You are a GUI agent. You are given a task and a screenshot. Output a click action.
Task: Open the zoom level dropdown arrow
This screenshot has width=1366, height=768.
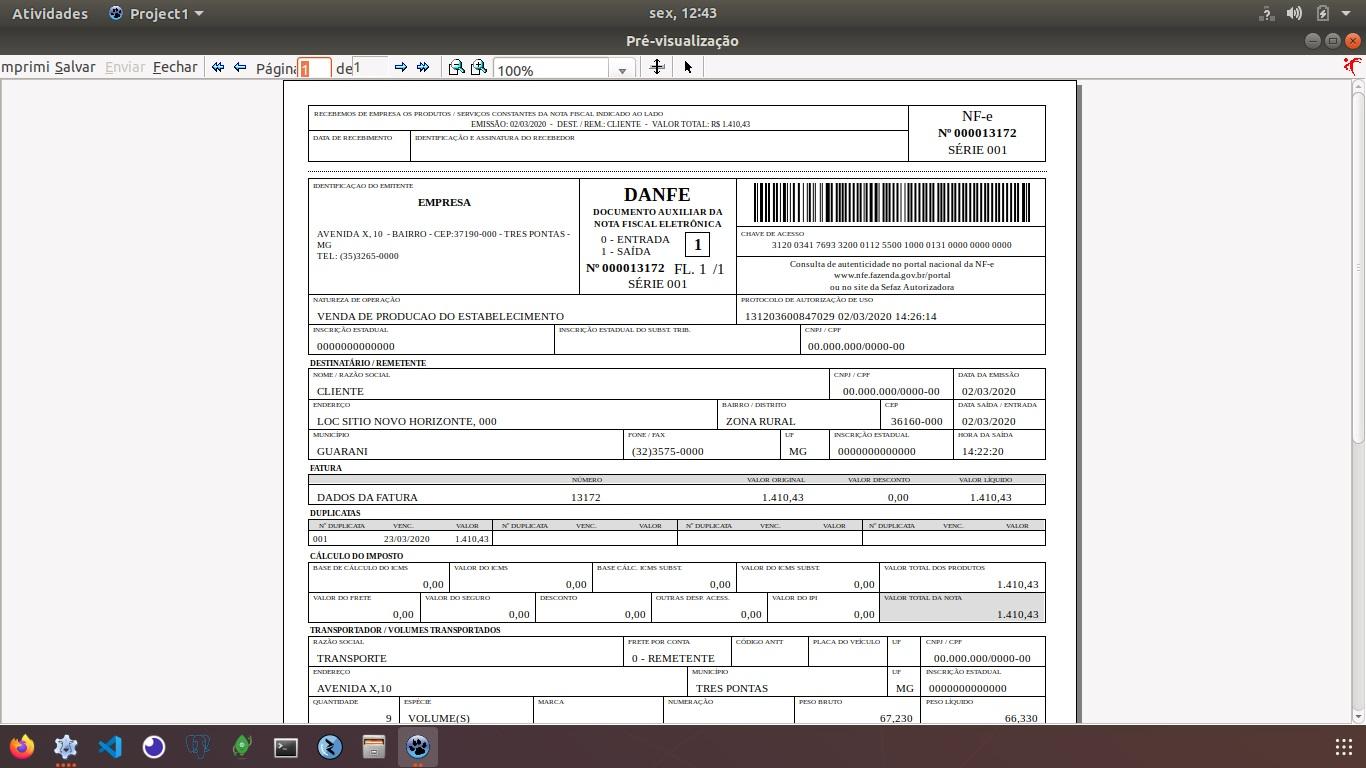(x=622, y=70)
